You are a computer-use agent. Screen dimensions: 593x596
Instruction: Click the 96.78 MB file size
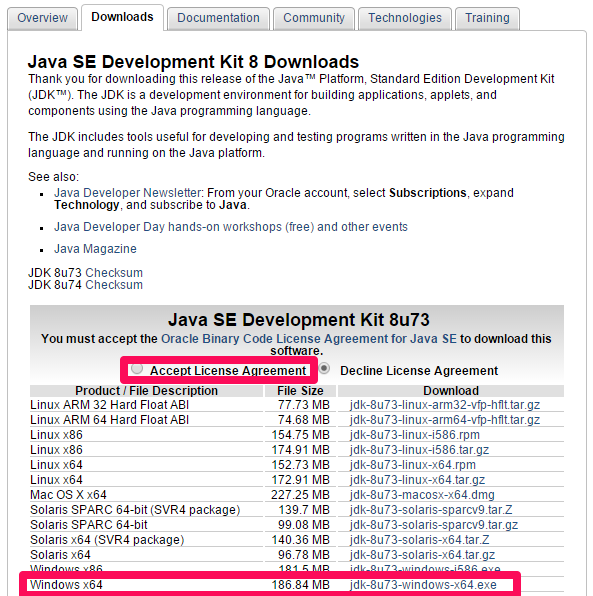(x=304, y=555)
